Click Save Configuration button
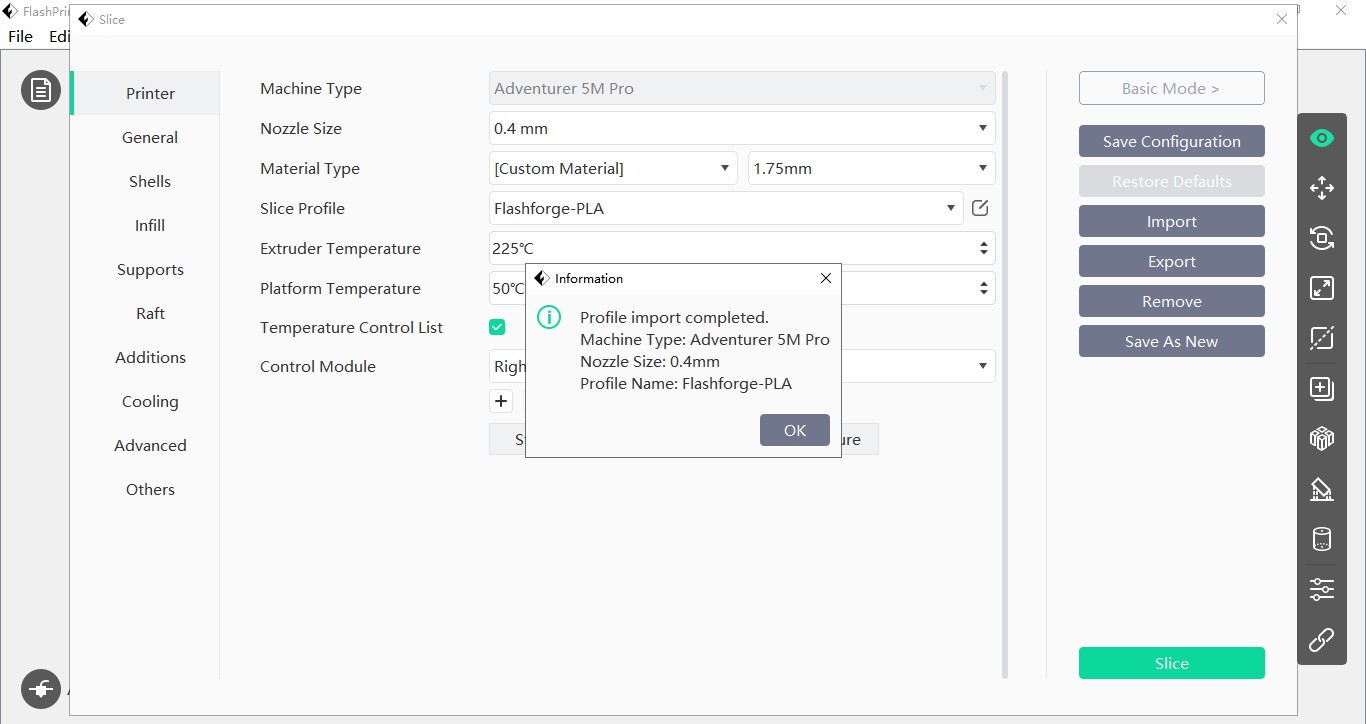The image size is (1366, 724). coord(1171,141)
